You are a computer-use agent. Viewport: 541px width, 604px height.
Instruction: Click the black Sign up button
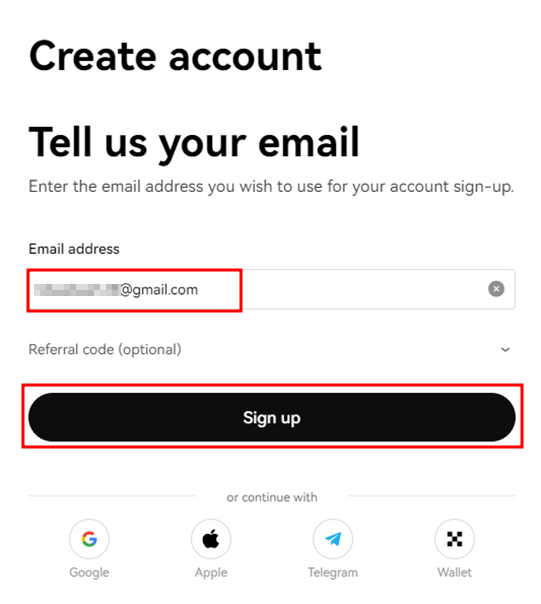272,417
